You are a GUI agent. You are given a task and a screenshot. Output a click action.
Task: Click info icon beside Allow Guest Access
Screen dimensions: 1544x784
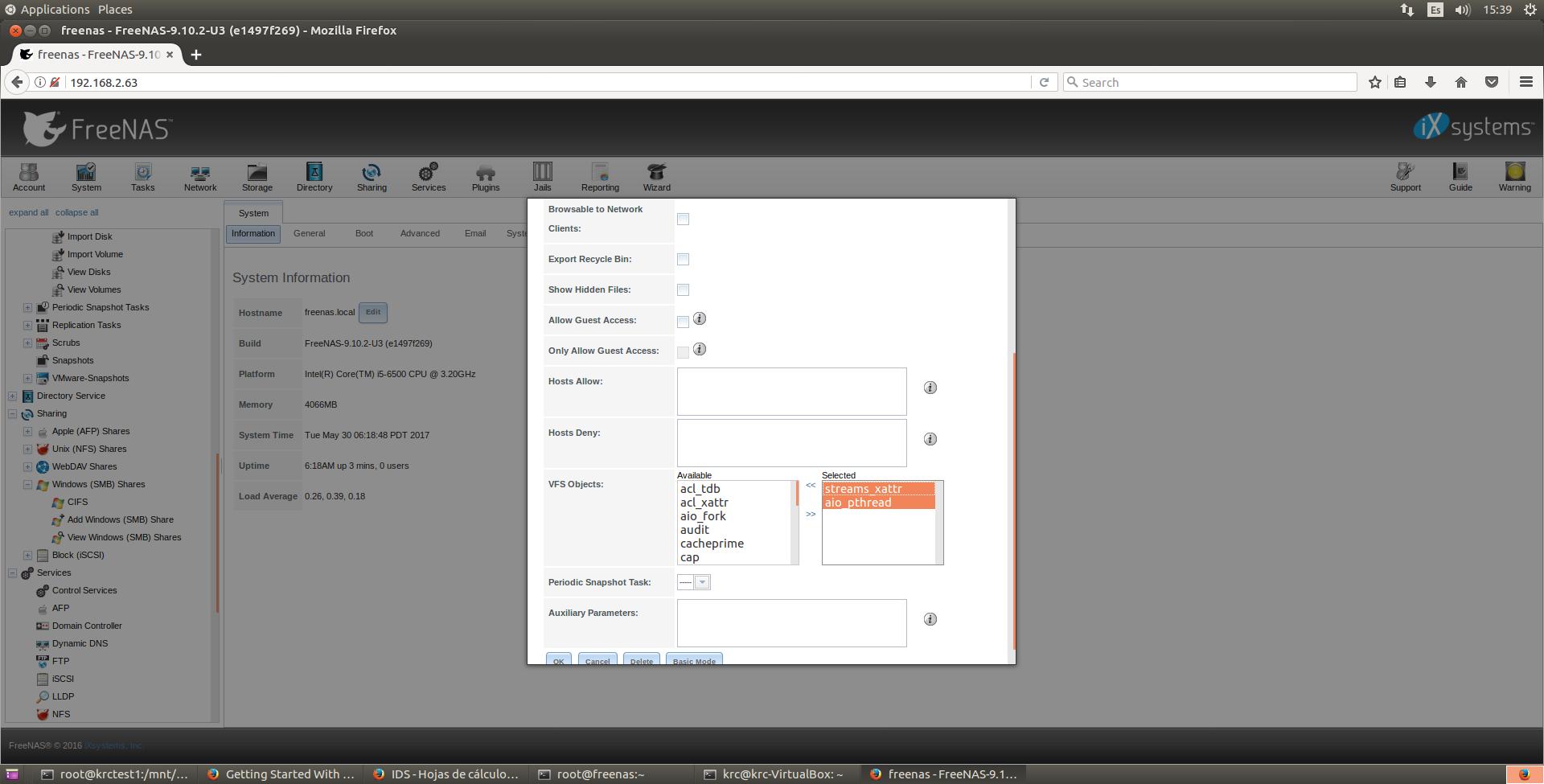pyautogui.click(x=700, y=318)
